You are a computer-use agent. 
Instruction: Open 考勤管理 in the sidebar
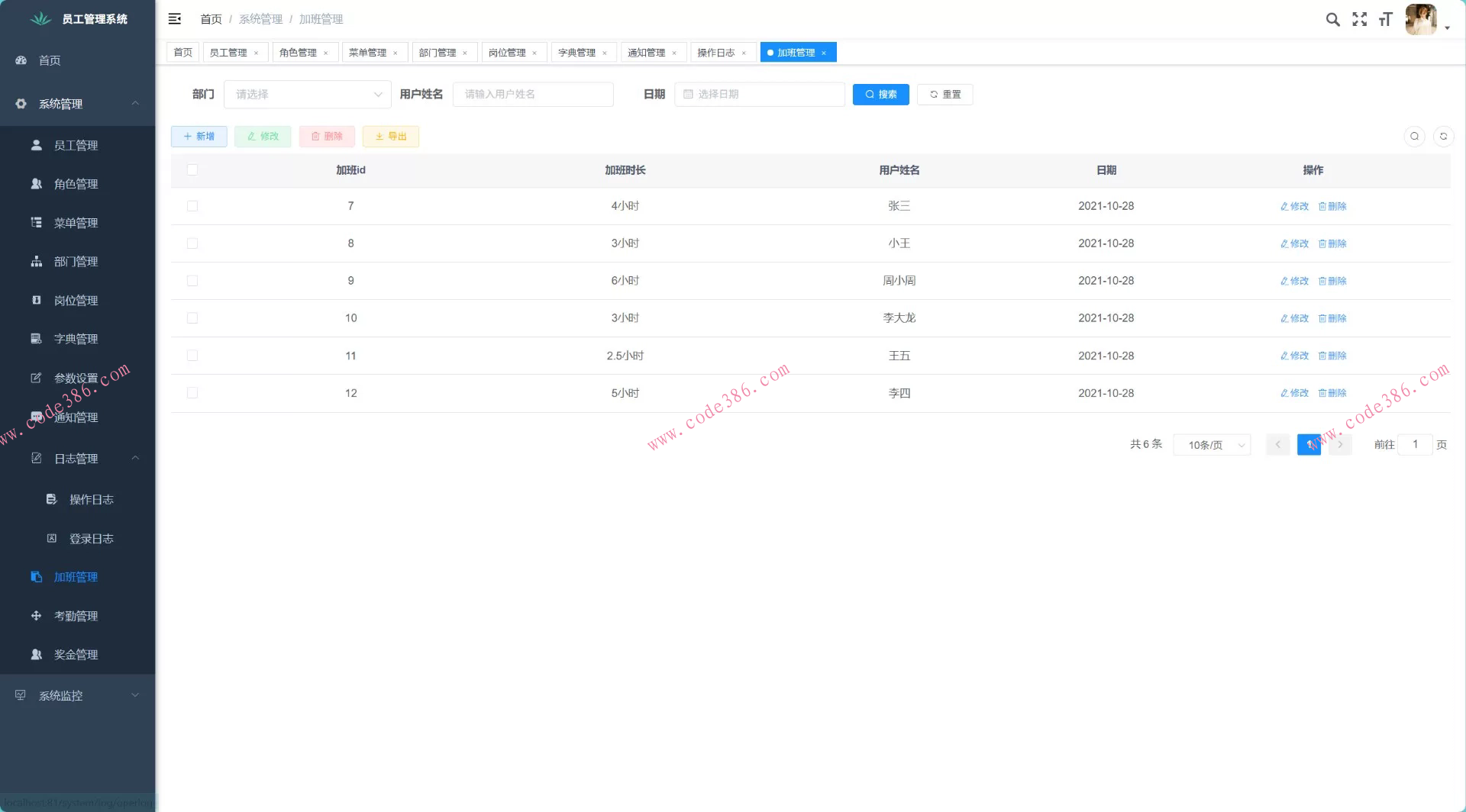[76, 616]
